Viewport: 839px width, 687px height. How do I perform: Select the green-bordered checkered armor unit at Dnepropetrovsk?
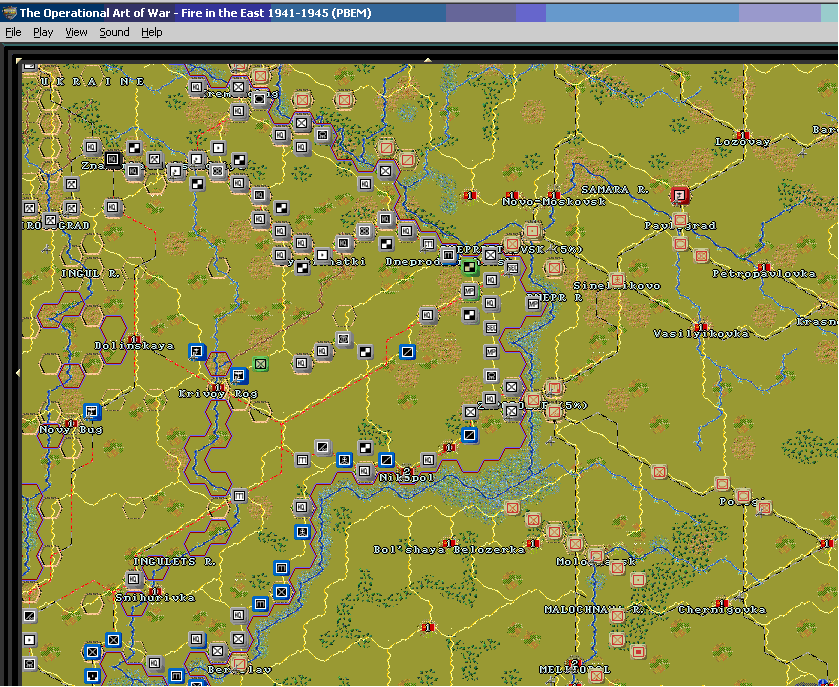469,267
